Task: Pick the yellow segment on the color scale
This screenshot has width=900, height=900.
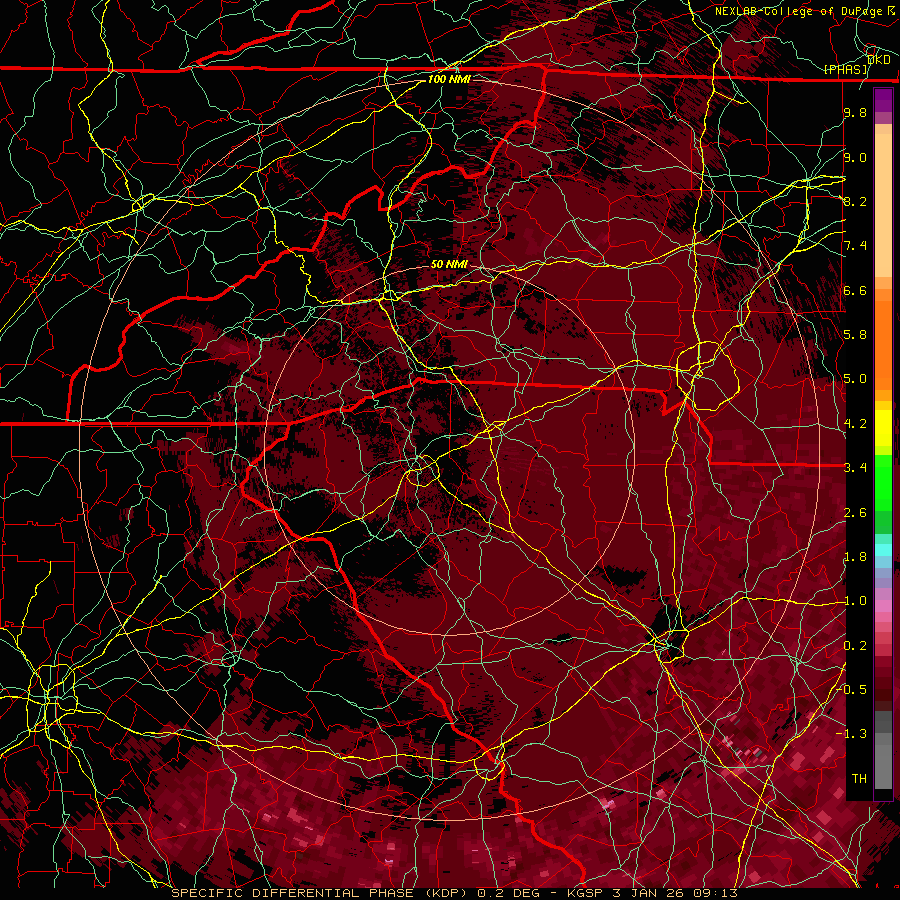Action: [883, 428]
